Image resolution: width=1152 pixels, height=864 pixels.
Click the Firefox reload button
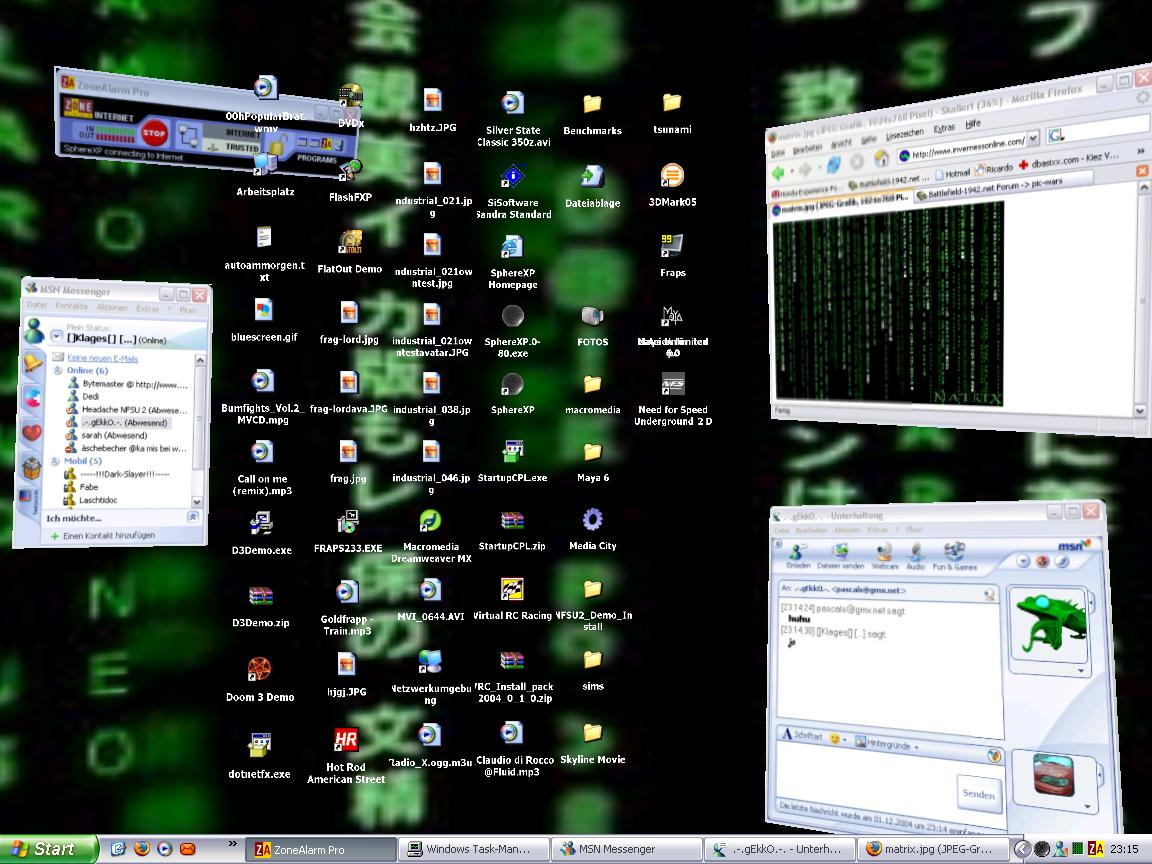(833, 165)
